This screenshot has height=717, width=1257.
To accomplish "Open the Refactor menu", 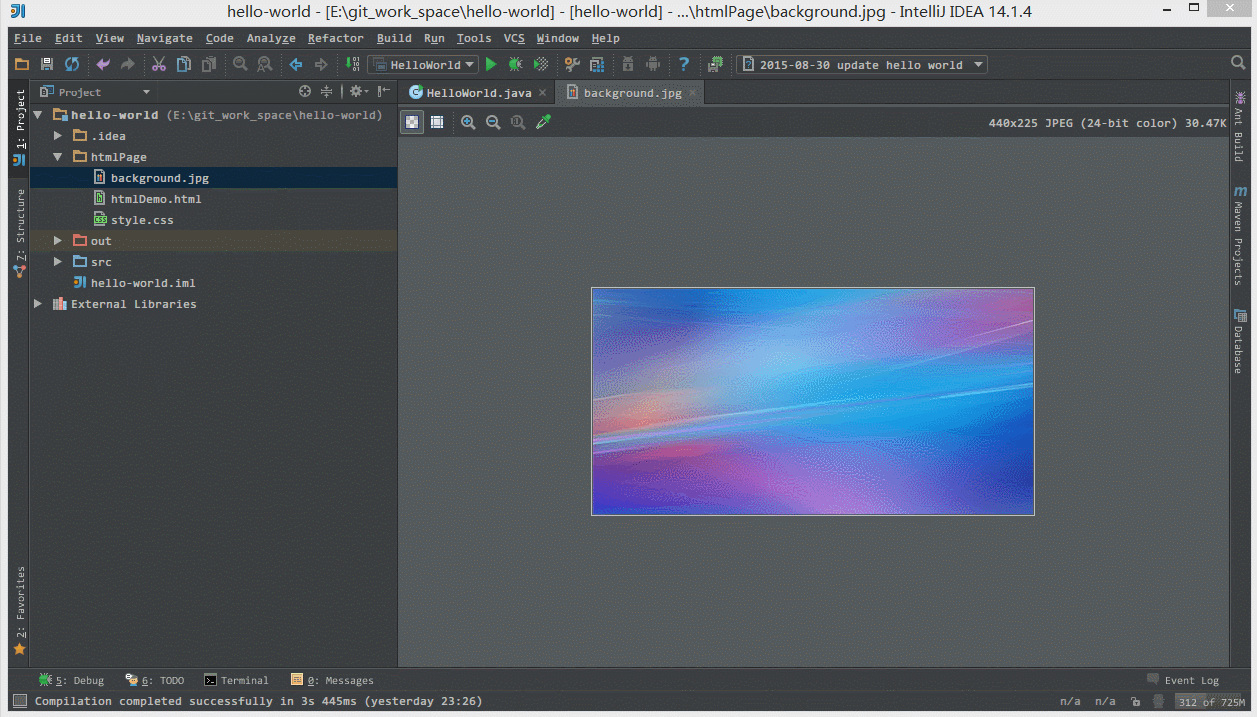I will (335, 38).
